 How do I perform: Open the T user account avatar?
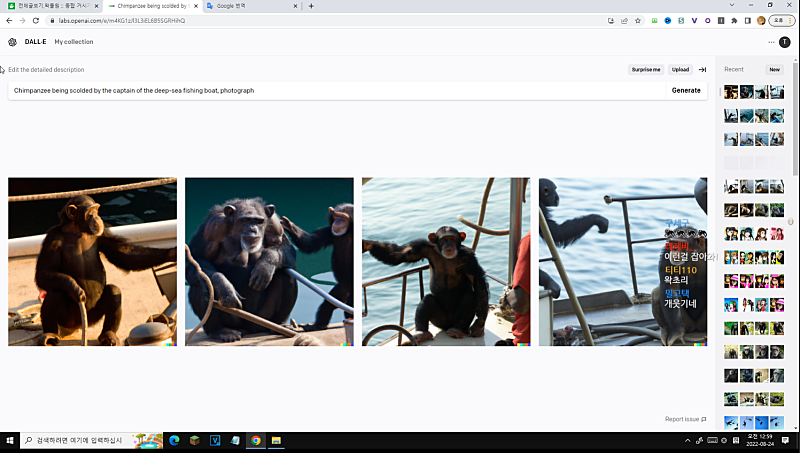785,42
